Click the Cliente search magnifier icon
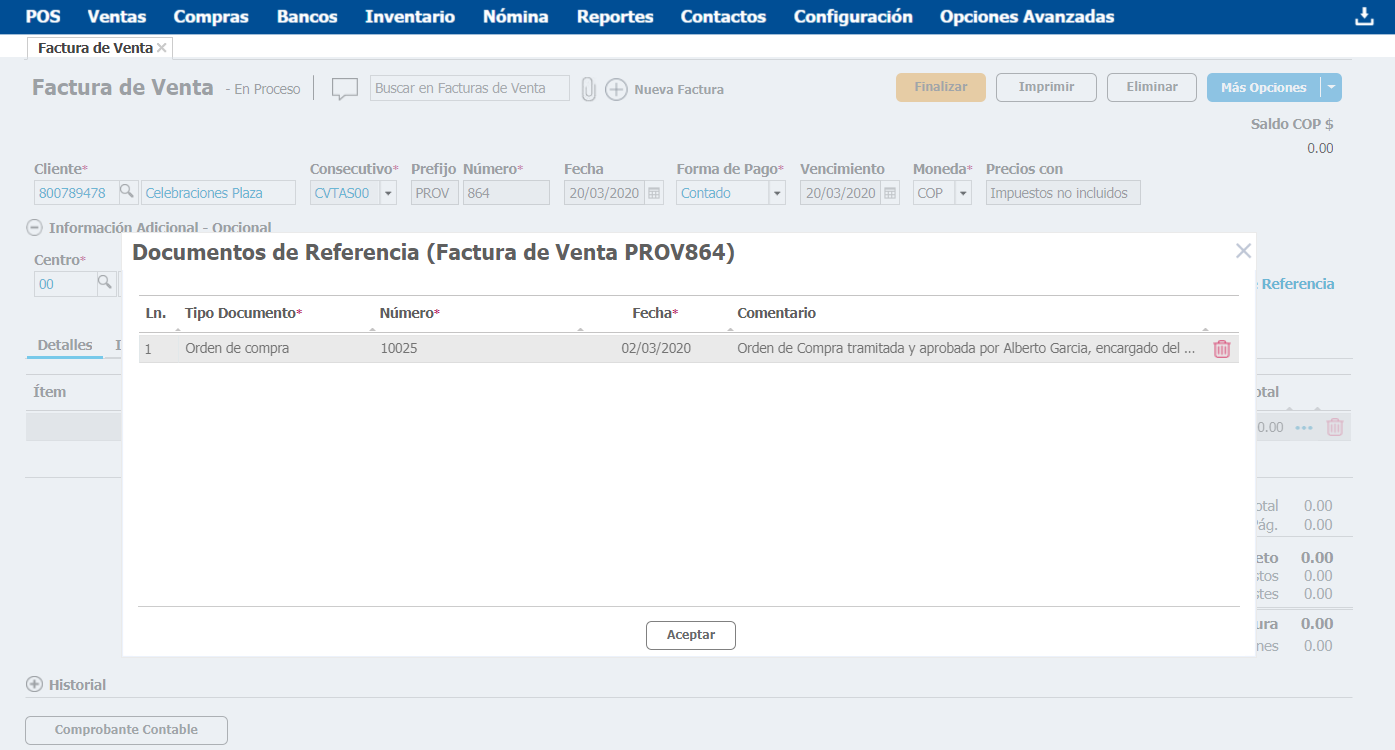1395x750 pixels. pyautogui.click(x=127, y=193)
